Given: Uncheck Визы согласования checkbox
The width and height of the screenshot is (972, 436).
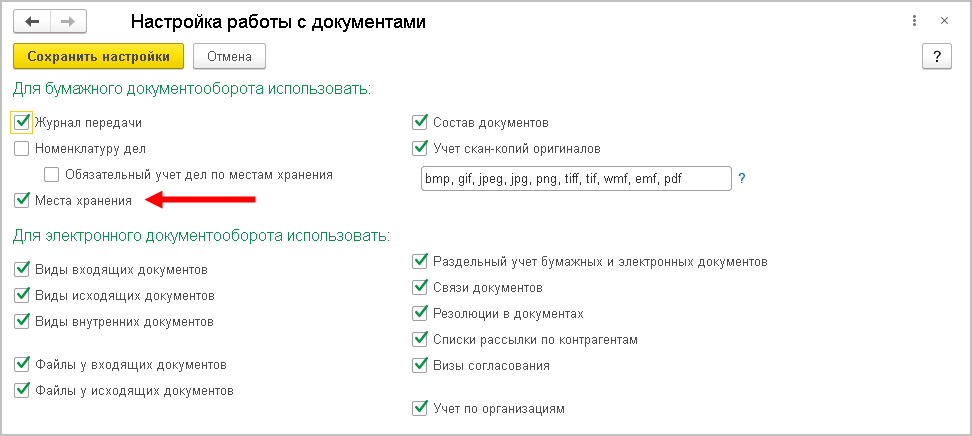Looking at the screenshot, I should click(x=420, y=366).
